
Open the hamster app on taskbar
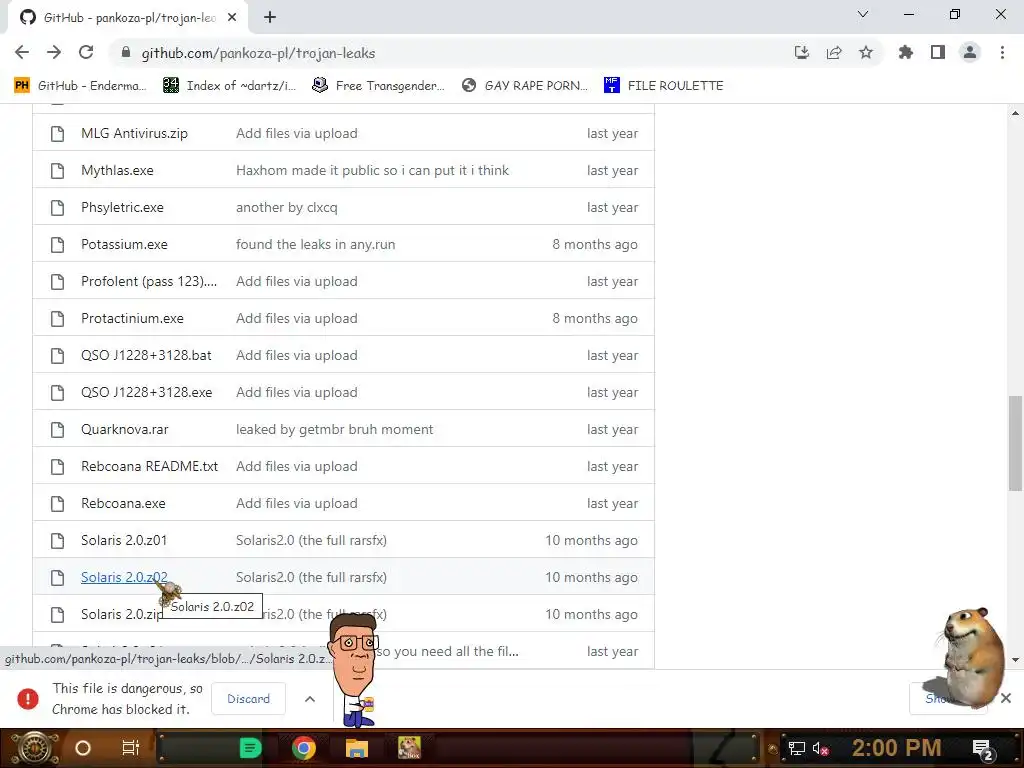[x=409, y=748]
